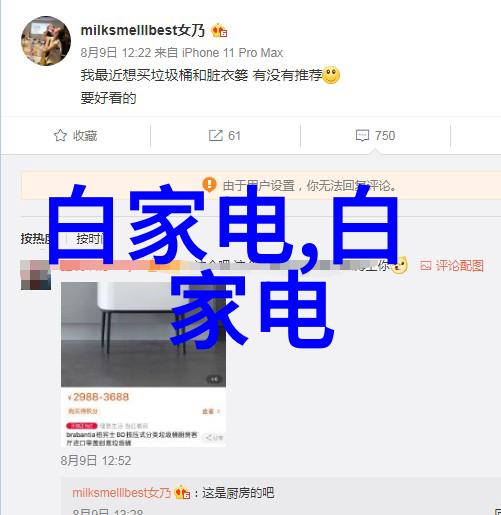501x515 pixels.
Task: Open the blurred commenter avatar
Action: [36, 275]
